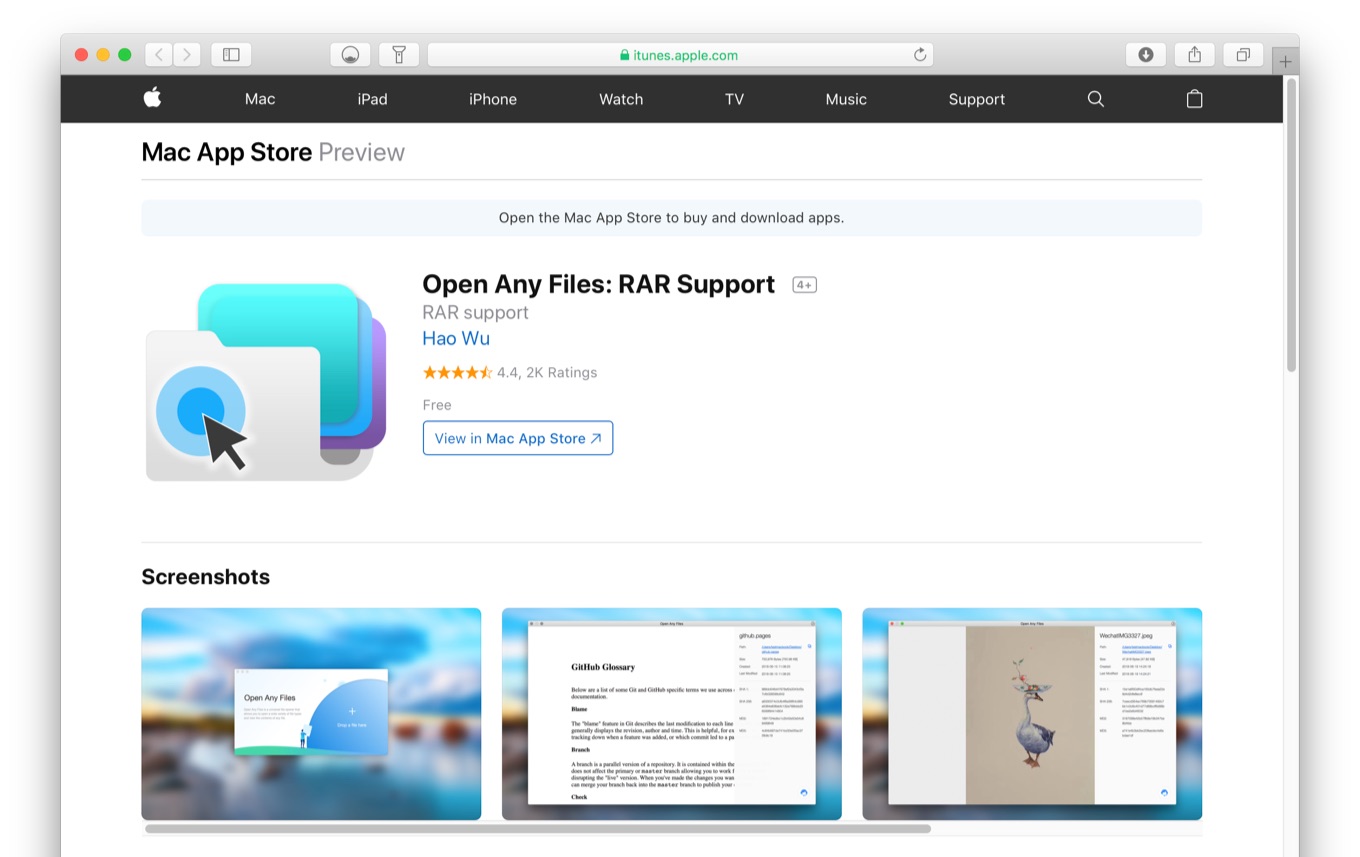Viewport: 1360px width, 857px height.
Task: Open the Watch navigation item
Action: click(x=621, y=99)
